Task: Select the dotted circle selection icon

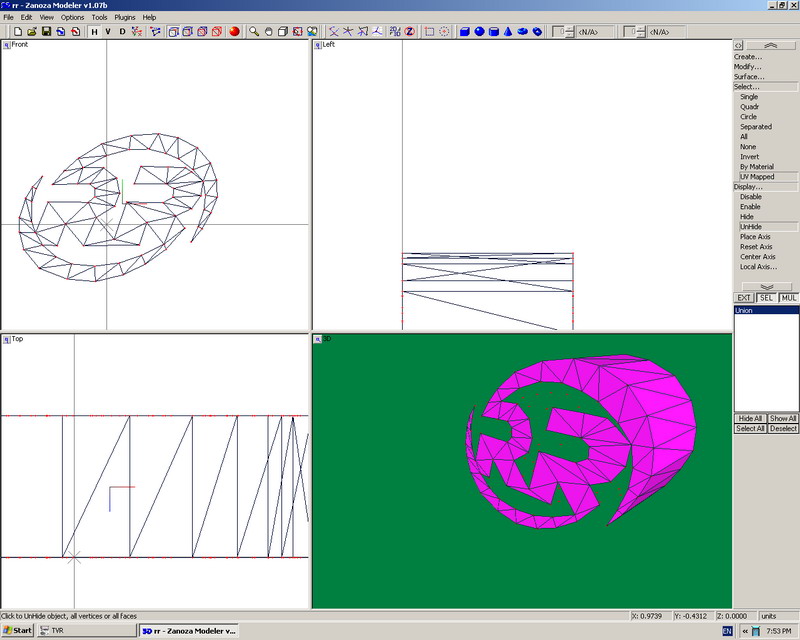Action: [444, 32]
